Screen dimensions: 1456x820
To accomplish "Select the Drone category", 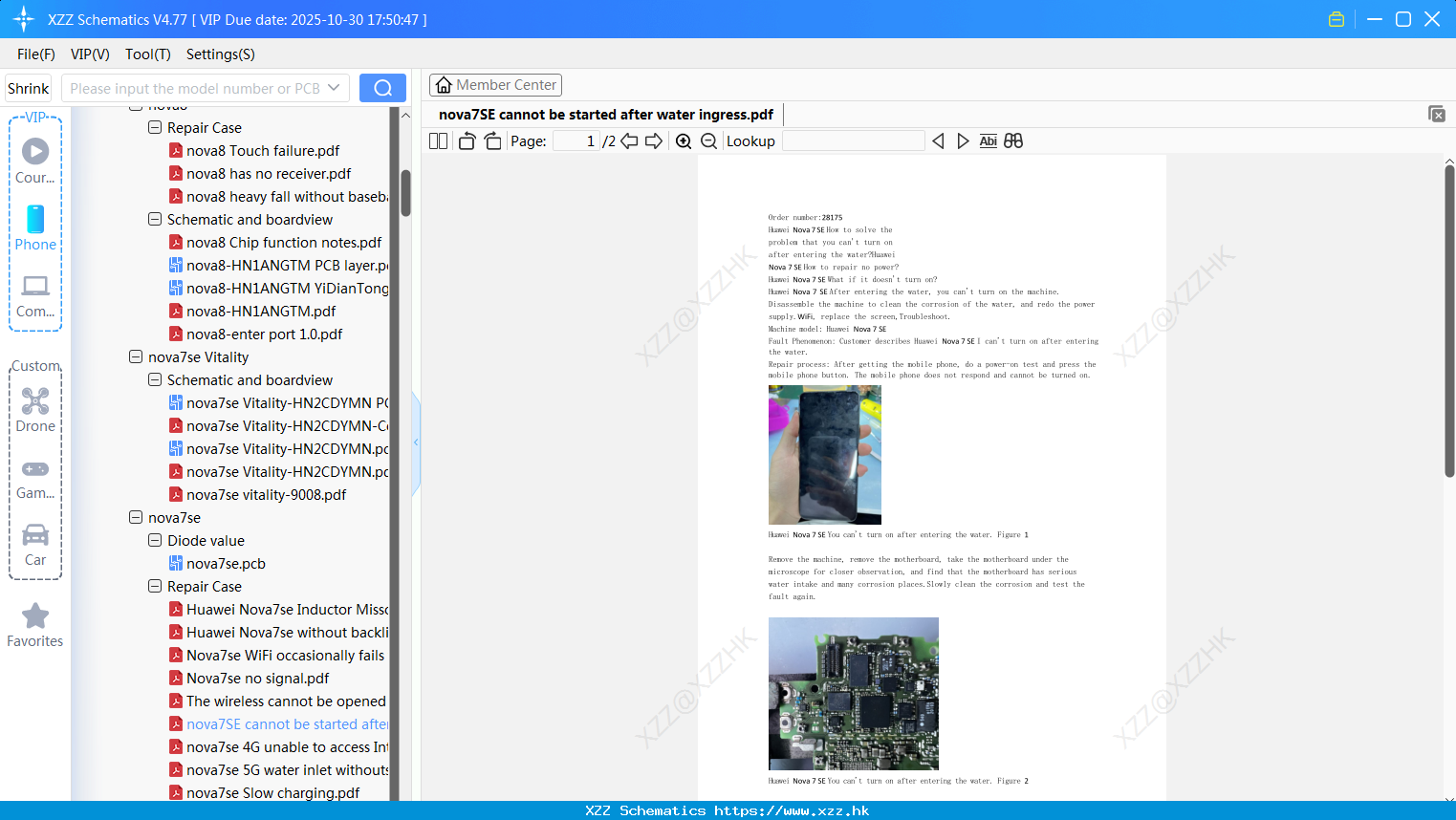I will [35, 410].
